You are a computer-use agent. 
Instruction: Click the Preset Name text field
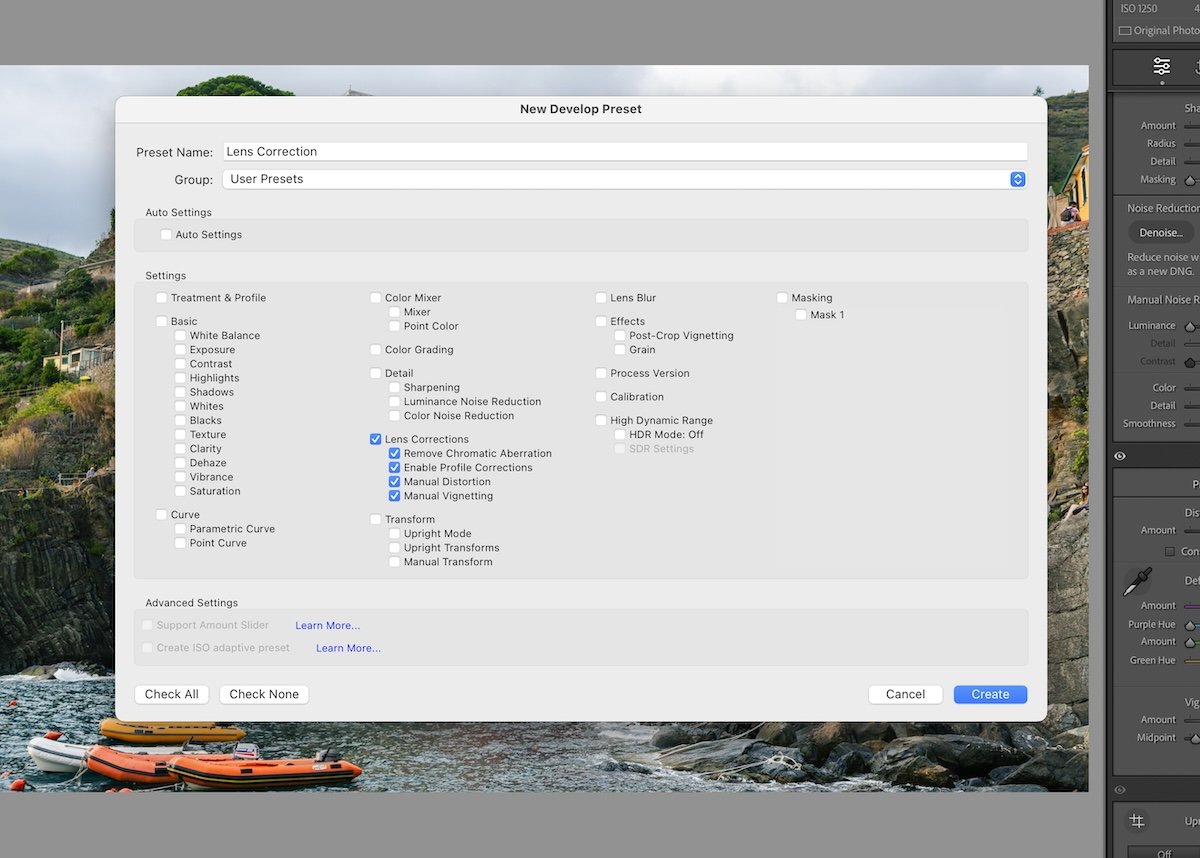click(x=624, y=152)
